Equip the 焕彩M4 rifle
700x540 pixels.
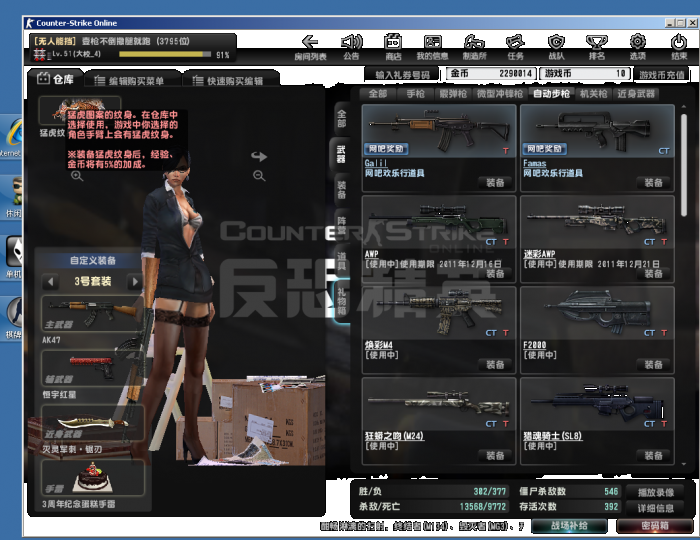(x=495, y=365)
